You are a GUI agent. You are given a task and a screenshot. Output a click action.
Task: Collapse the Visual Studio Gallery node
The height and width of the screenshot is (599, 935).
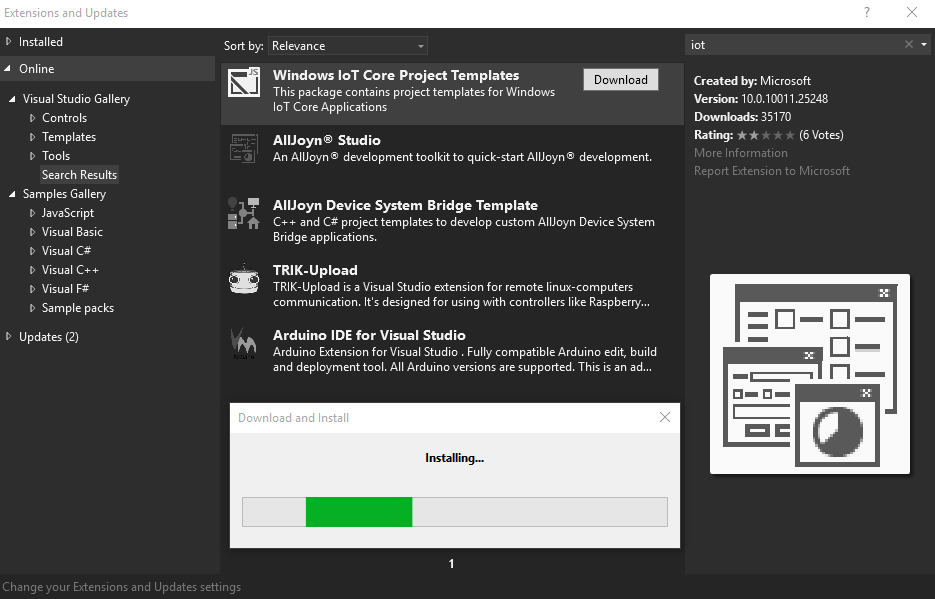[x=13, y=99]
